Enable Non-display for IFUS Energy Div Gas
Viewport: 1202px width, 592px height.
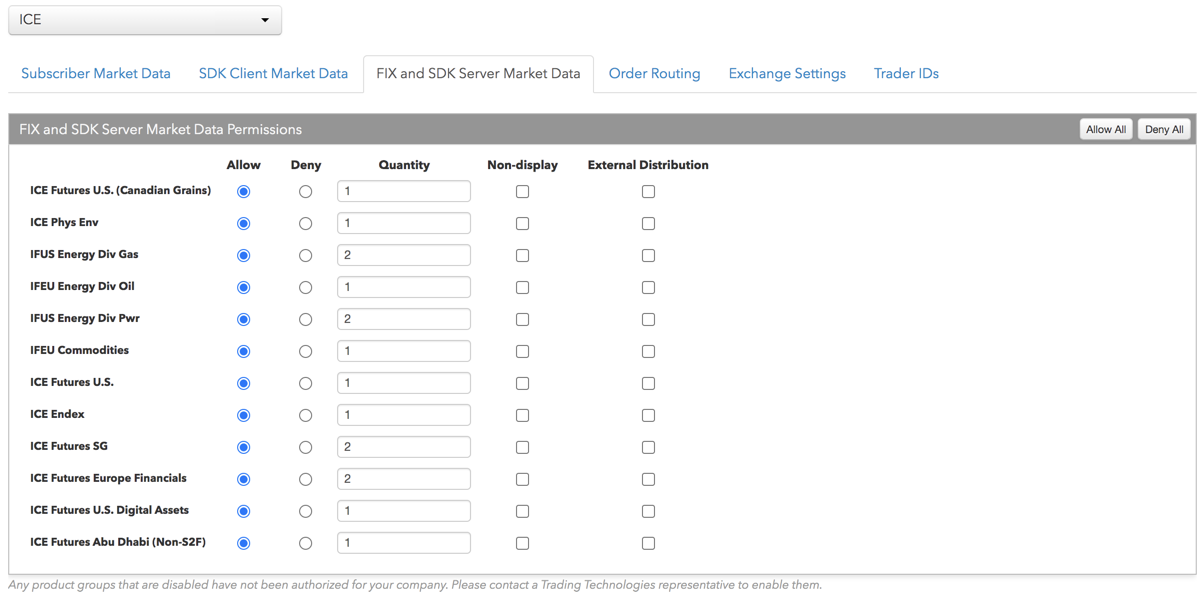click(522, 255)
